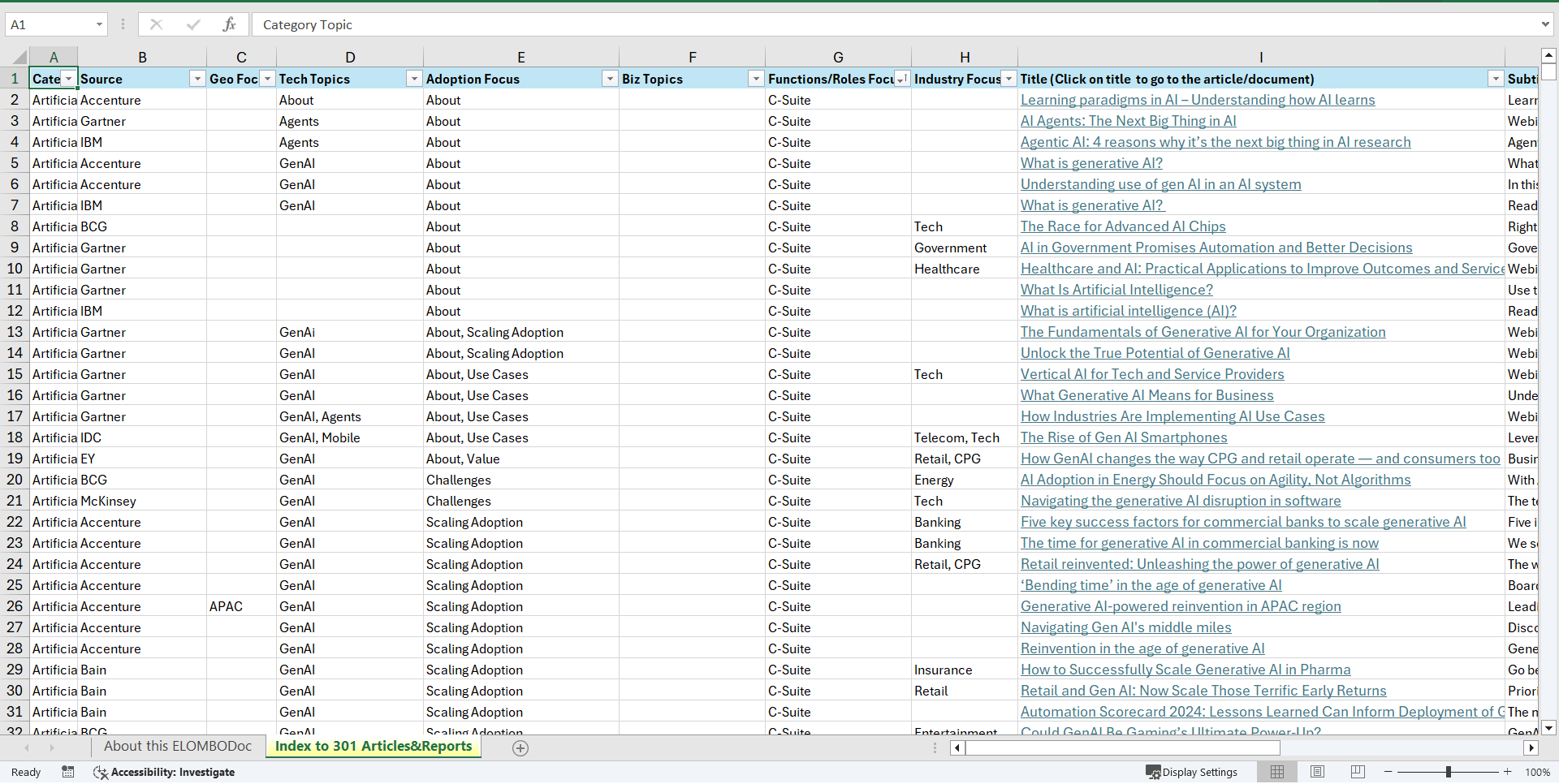Select Healthcare cell in row 10
1559x784 pixels.
(x=965, y=269)
